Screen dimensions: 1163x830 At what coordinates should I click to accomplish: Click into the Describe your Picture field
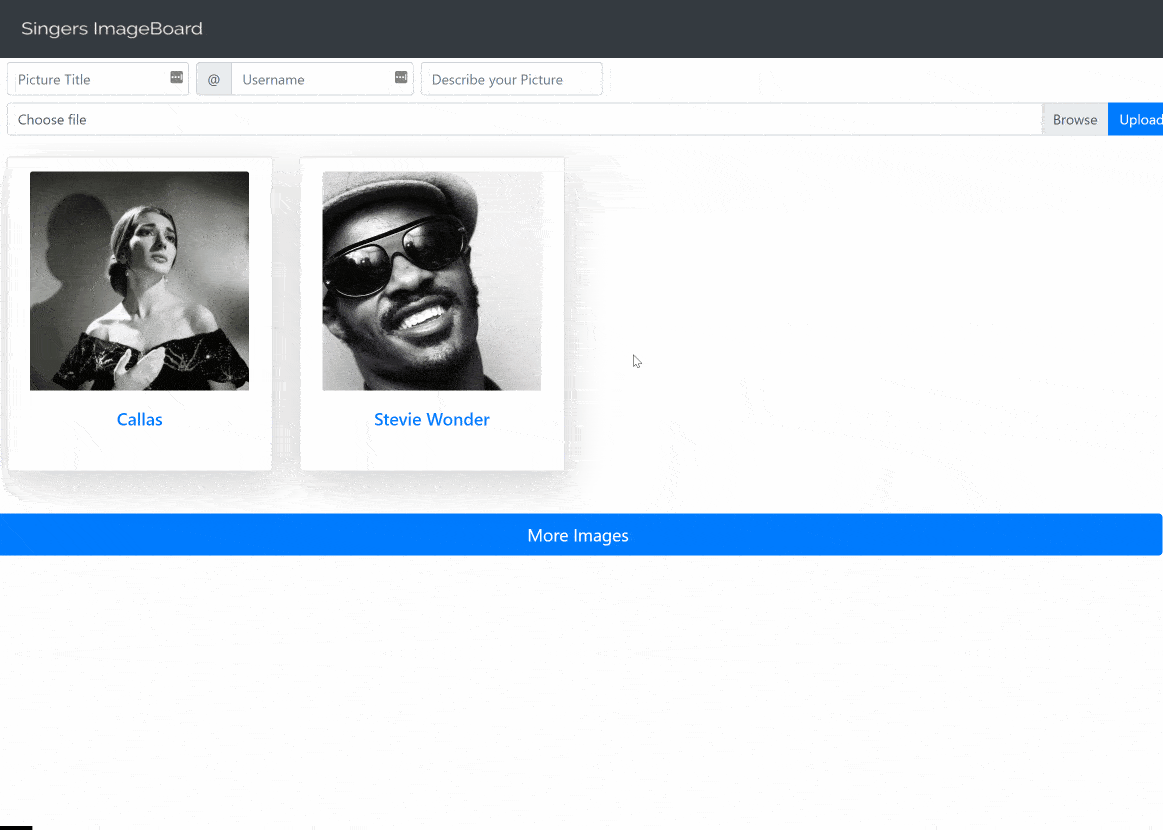[x=511, y=80]
